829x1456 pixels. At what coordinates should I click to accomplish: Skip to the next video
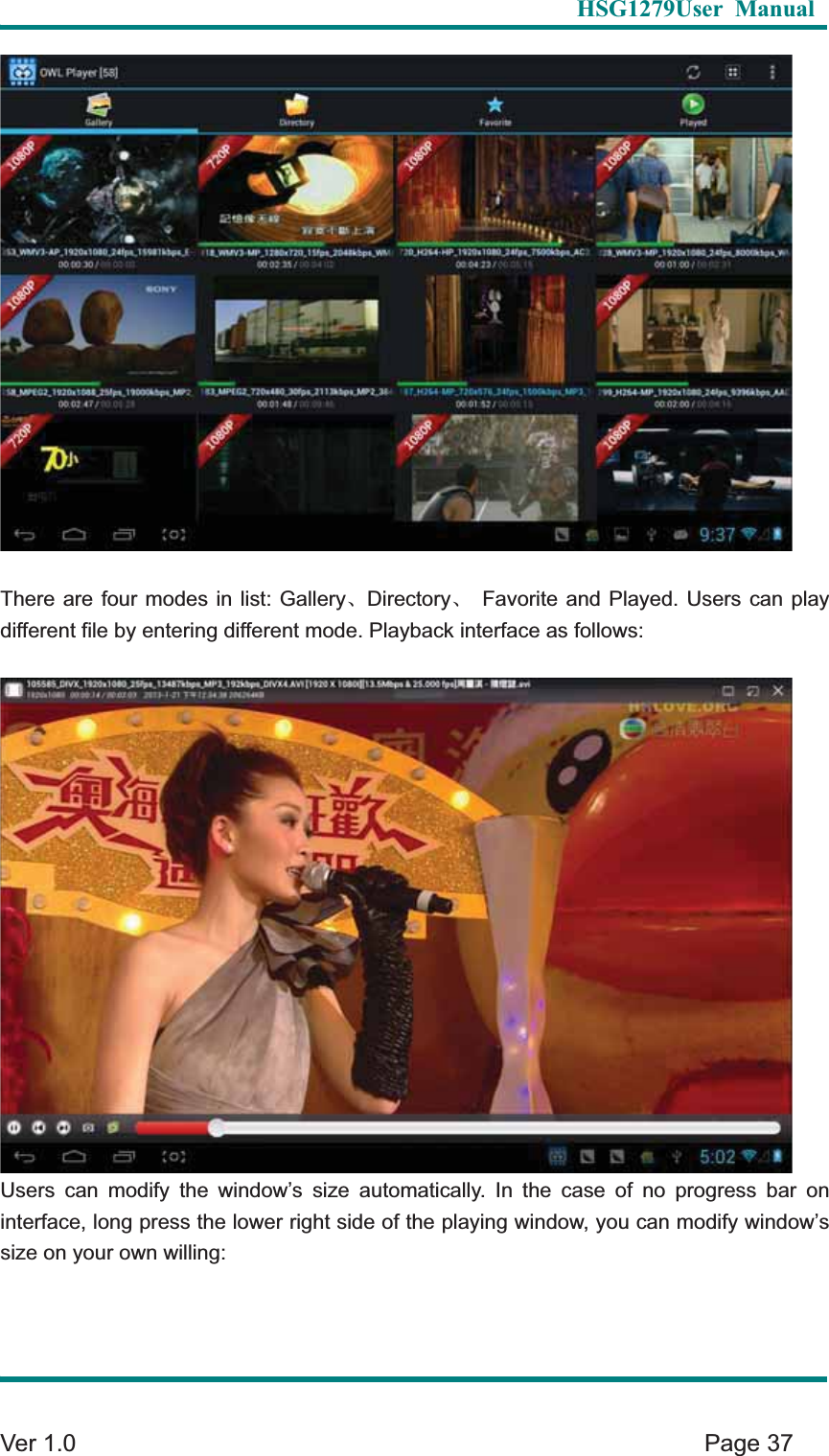tap(63, 1127)
